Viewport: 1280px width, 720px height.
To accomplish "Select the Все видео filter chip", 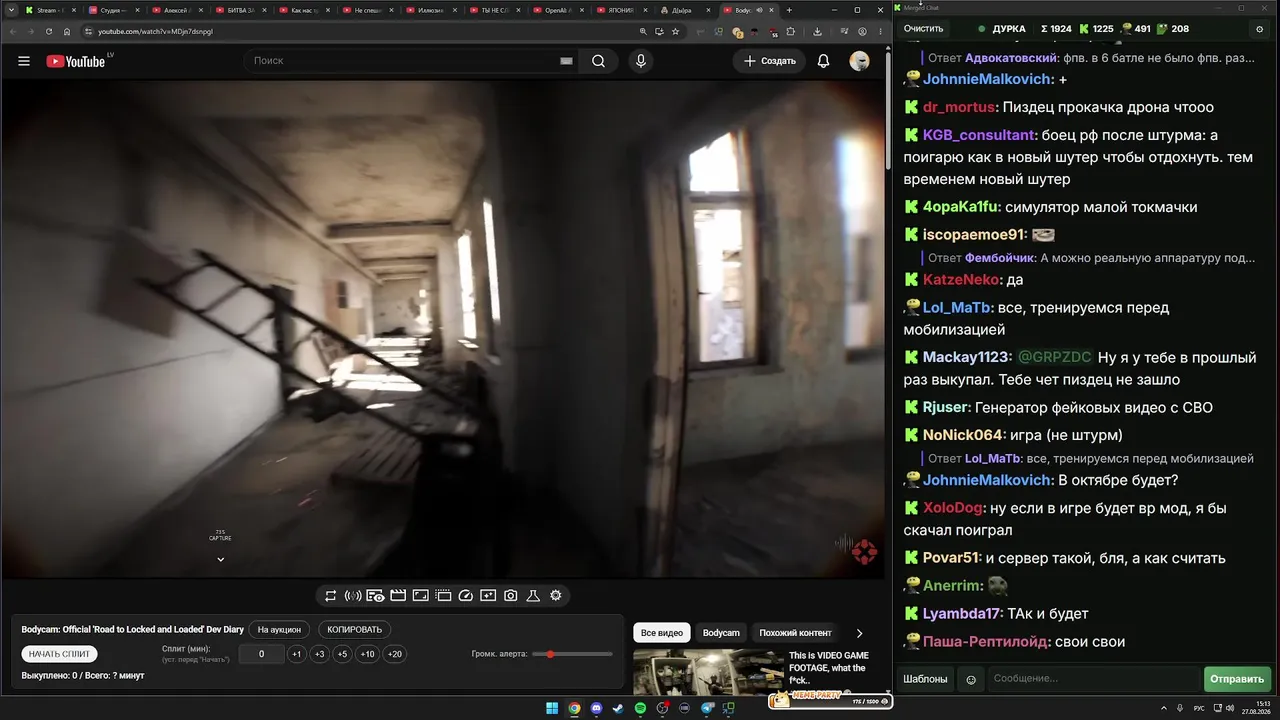I will coord(662,633).
